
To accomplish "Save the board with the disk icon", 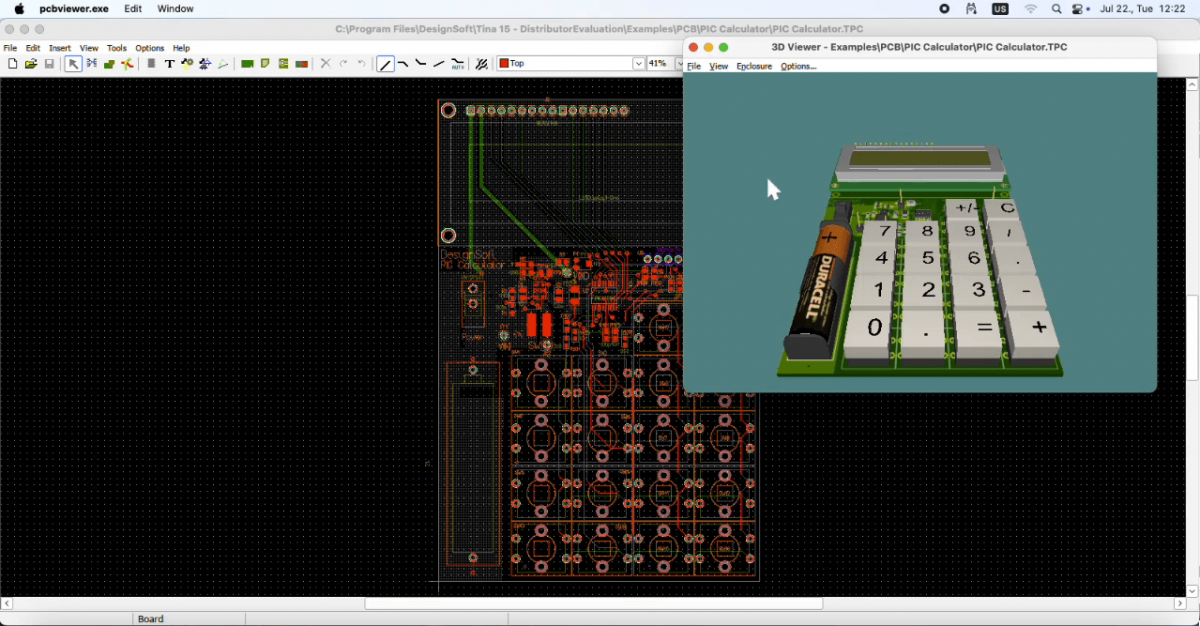I will tap(49, 63).
